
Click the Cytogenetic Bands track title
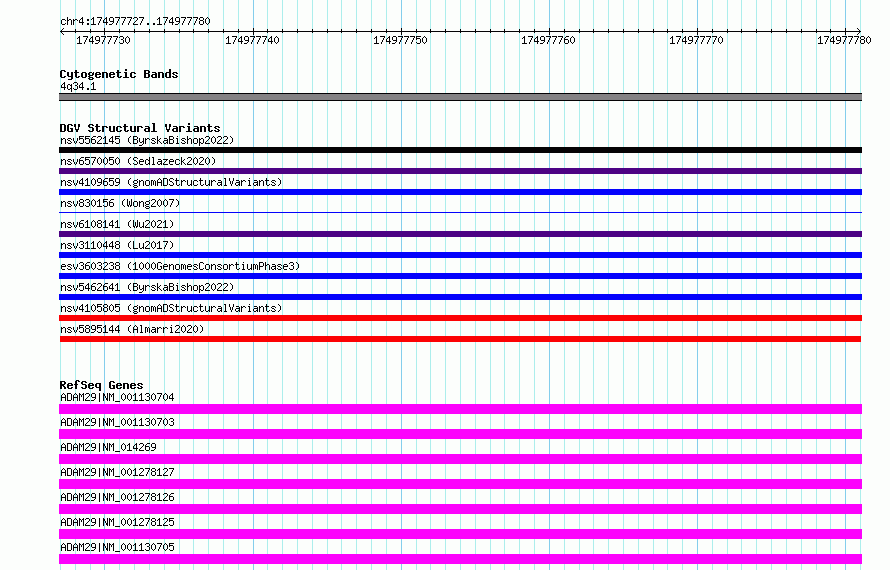119,74
